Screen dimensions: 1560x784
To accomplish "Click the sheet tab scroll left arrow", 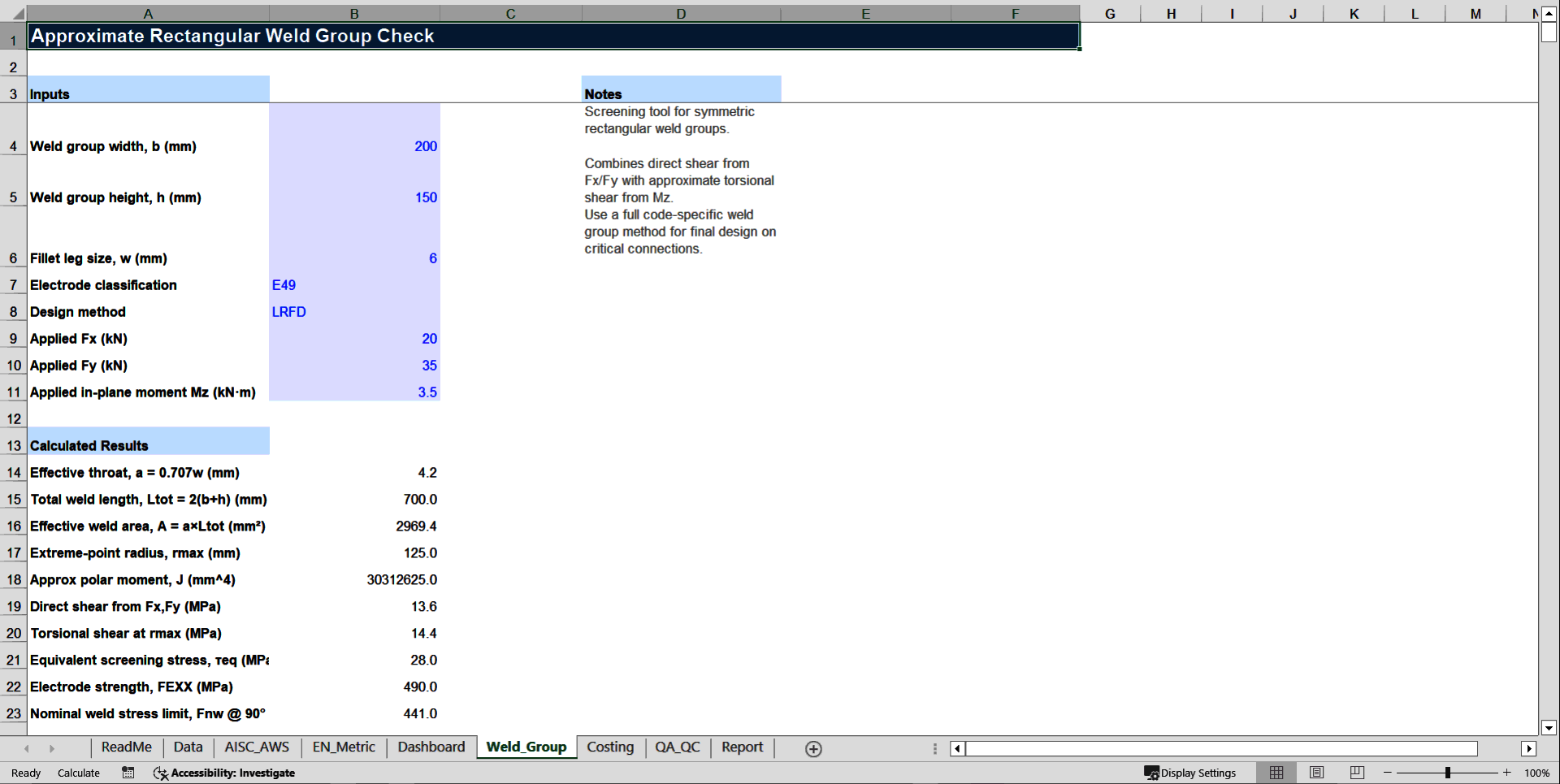I will coord(27,748).
